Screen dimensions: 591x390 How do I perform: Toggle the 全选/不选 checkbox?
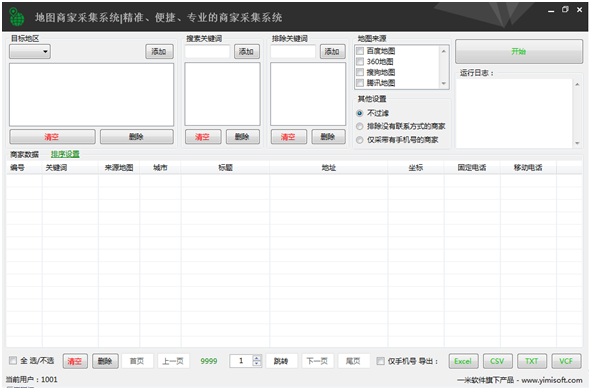(x=13, y=361)
